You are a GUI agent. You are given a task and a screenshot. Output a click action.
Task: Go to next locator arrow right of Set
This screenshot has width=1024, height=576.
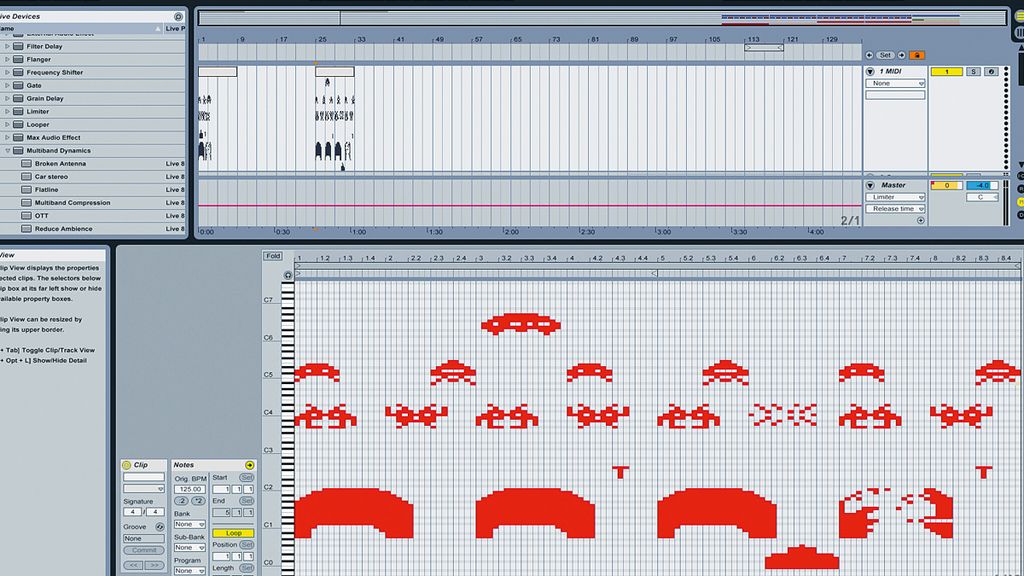901,56
